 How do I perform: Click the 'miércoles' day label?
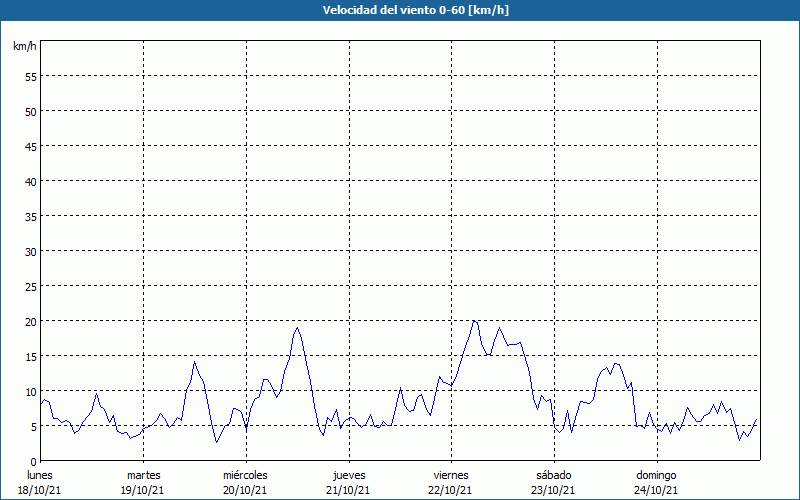[245, 475]
